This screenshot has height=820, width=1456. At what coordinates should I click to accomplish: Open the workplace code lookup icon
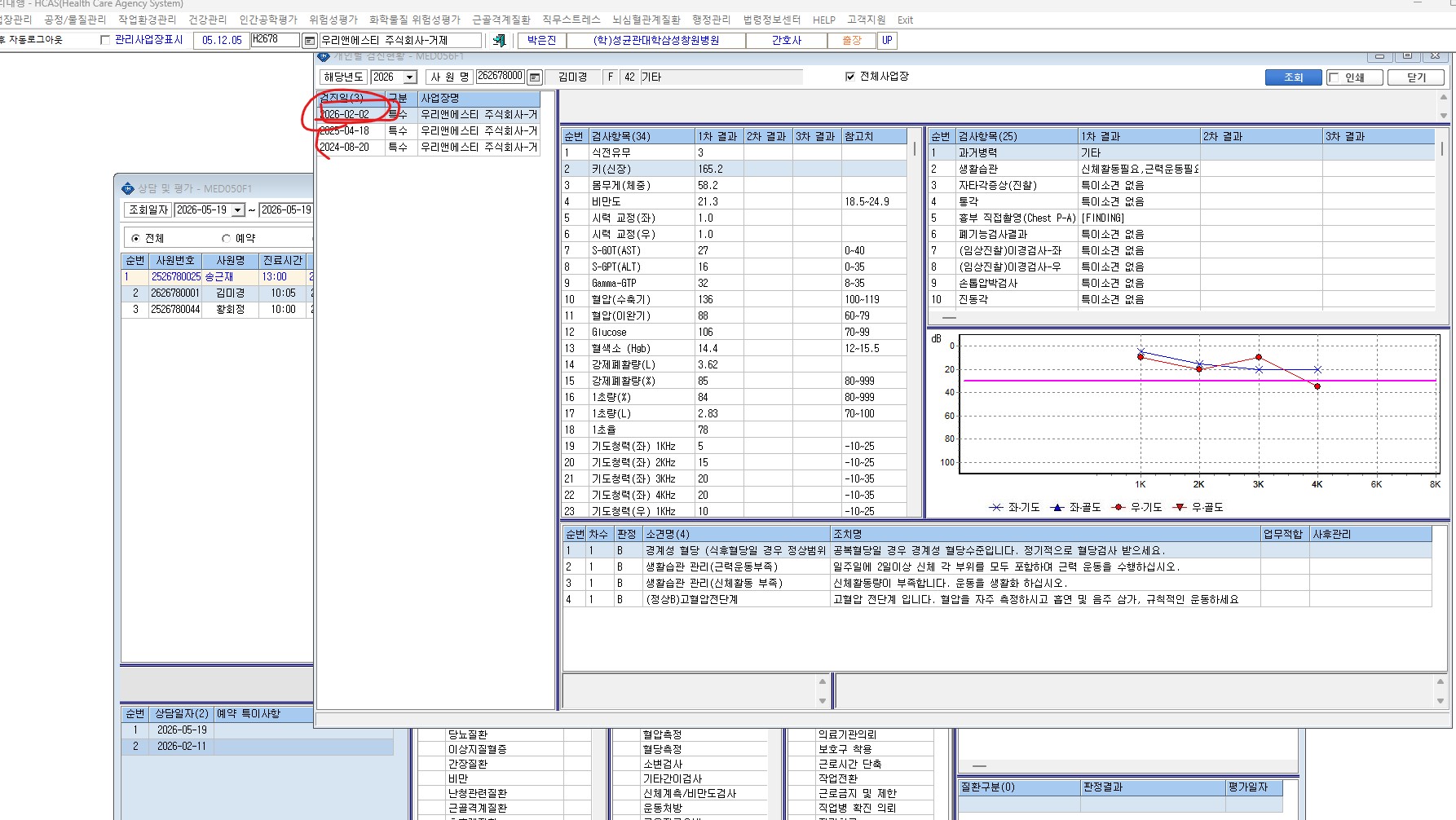click(310, 41)
